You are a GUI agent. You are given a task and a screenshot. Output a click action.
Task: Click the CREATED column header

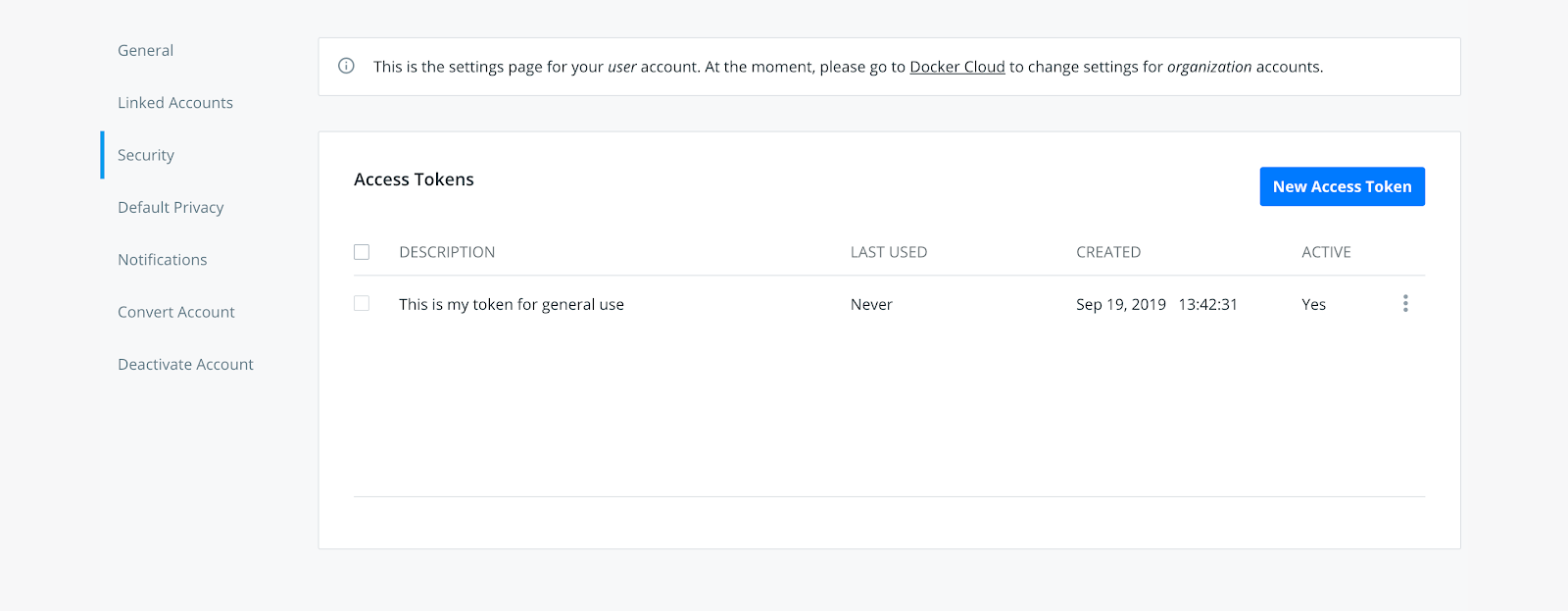[1108, 252]
